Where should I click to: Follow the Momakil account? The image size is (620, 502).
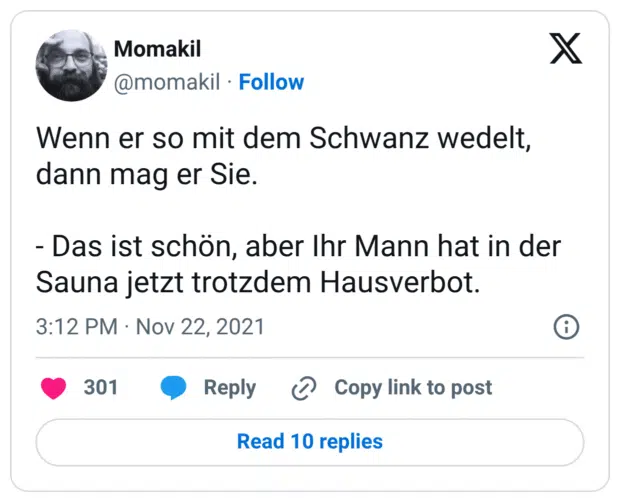tap(271, 82)
